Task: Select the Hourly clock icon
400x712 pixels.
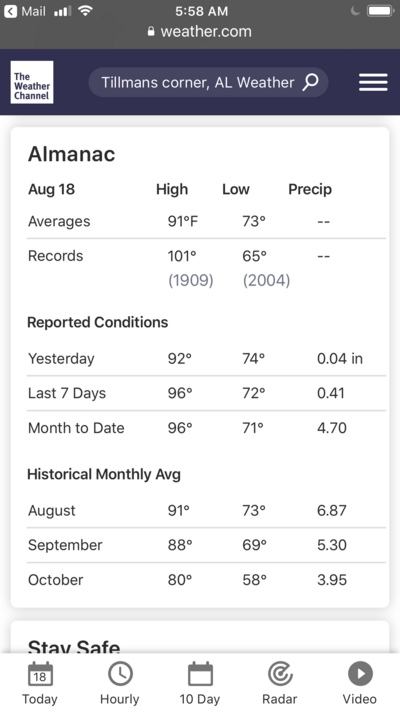Action: [x=120, y=674]
